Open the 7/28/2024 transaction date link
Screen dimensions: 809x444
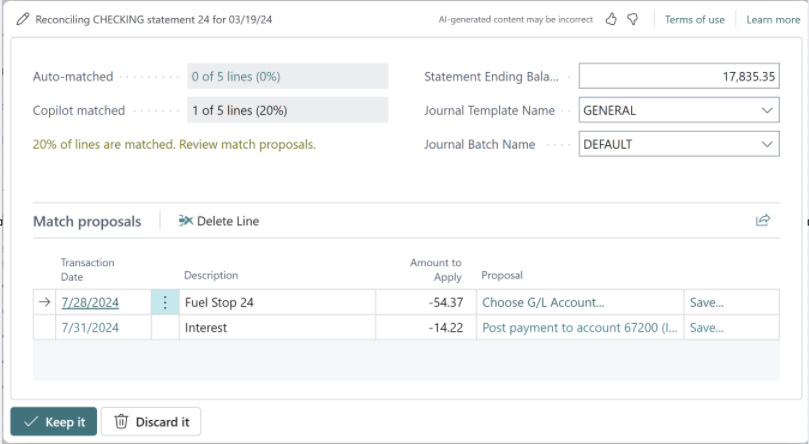[x=90, y=302]
